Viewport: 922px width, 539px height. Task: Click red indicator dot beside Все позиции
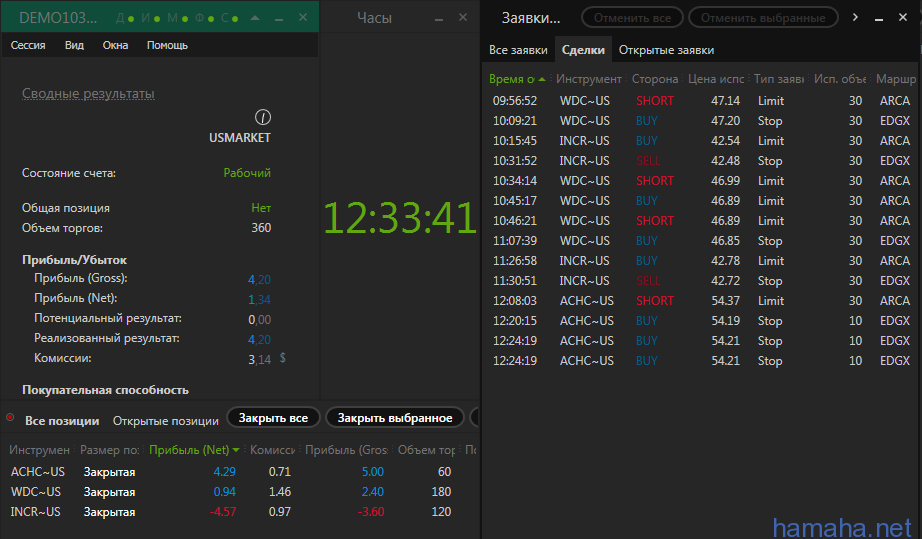(x=10, y=417)
